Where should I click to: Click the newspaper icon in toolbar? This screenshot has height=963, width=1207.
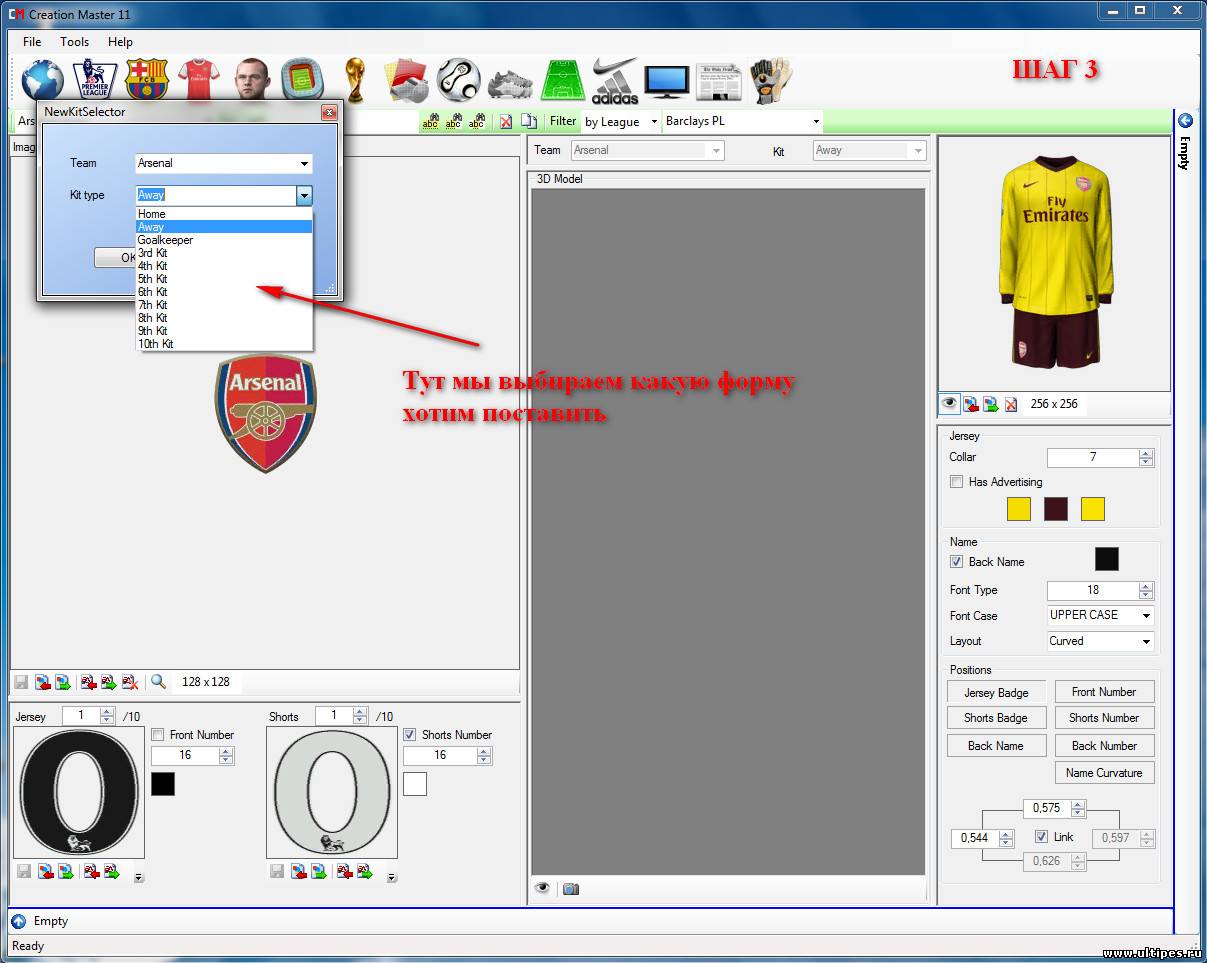coord(718,80)
